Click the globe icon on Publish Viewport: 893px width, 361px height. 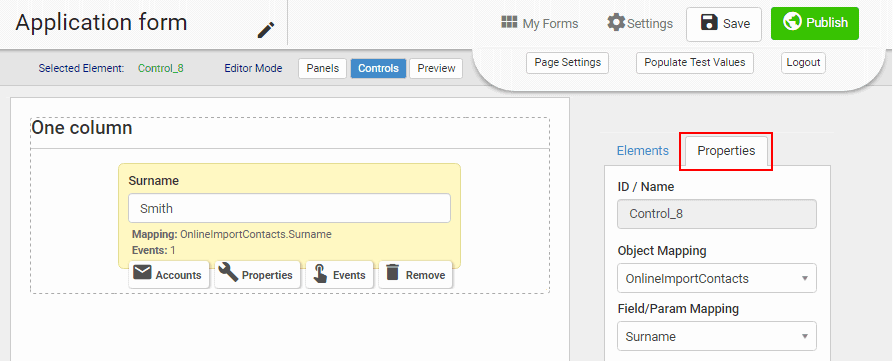(792, 22)
